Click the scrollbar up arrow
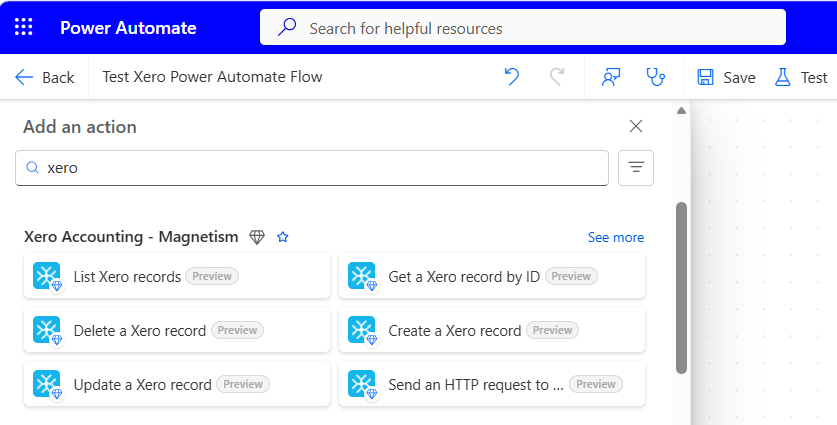This screenshot has width=837, height=425. point(681,111)
